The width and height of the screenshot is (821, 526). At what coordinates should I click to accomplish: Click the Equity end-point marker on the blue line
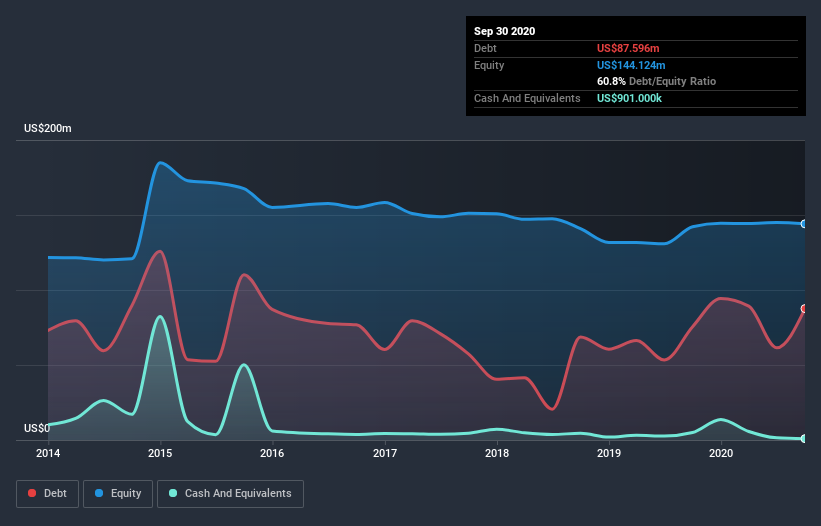[804, 224]
